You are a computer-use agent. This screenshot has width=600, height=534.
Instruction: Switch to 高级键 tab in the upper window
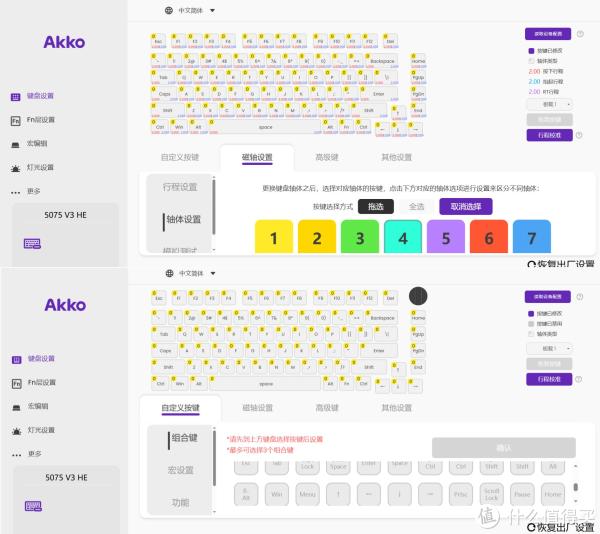pyautogui.click(x=327, y=157)
